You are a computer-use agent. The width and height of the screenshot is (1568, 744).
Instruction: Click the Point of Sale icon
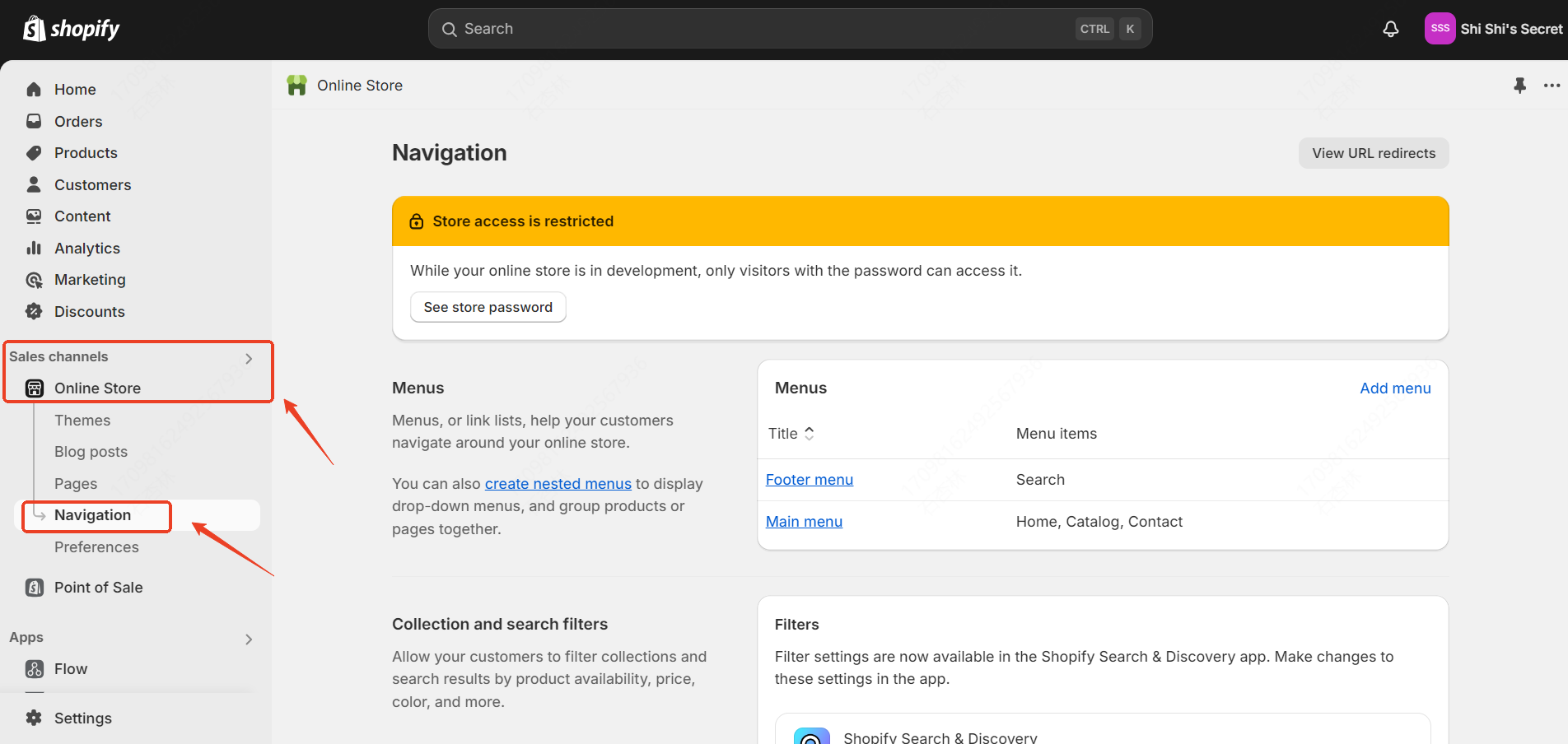coord(34,588)
